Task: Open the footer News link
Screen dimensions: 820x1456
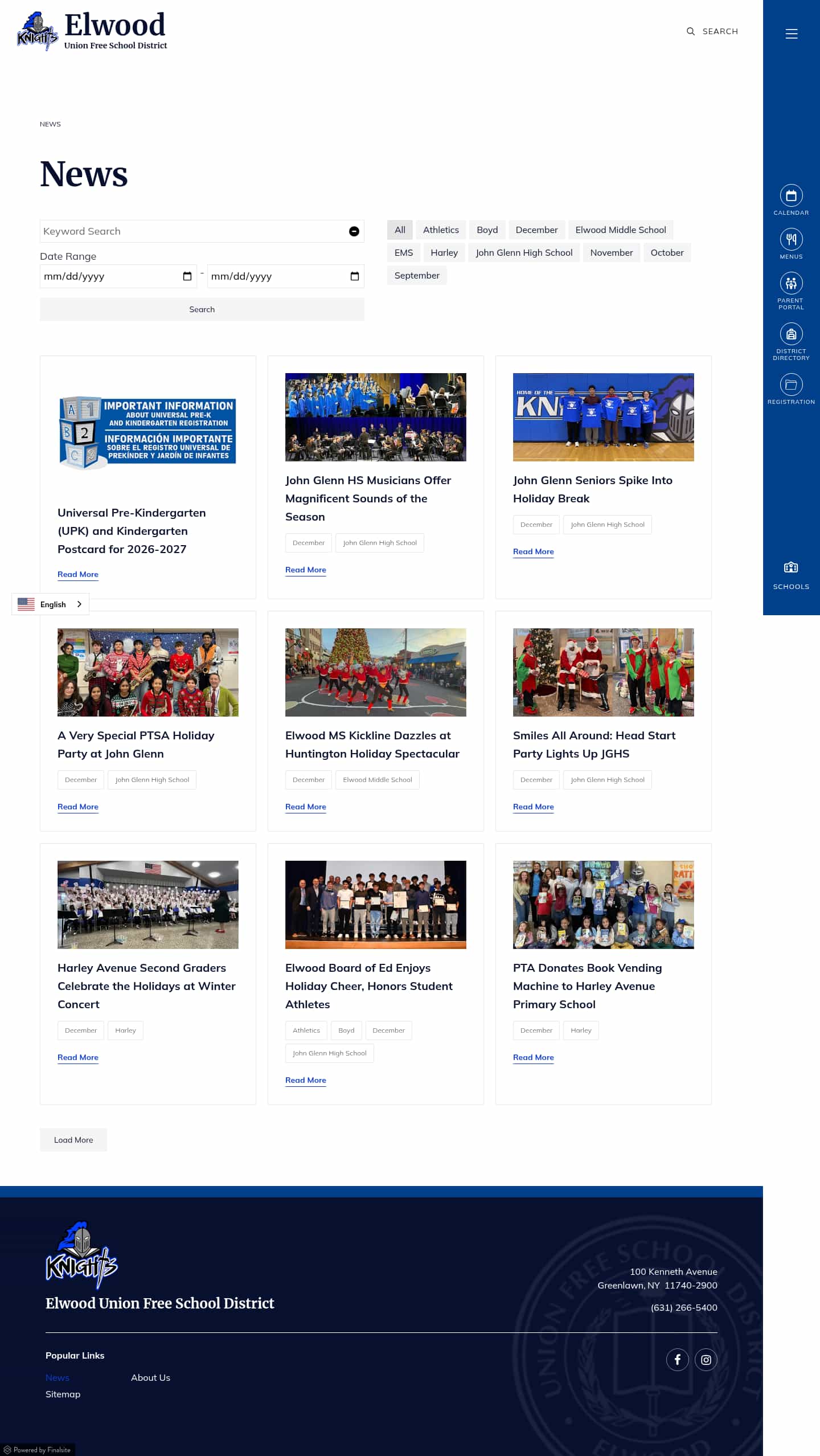Action: pos(58,1377)
